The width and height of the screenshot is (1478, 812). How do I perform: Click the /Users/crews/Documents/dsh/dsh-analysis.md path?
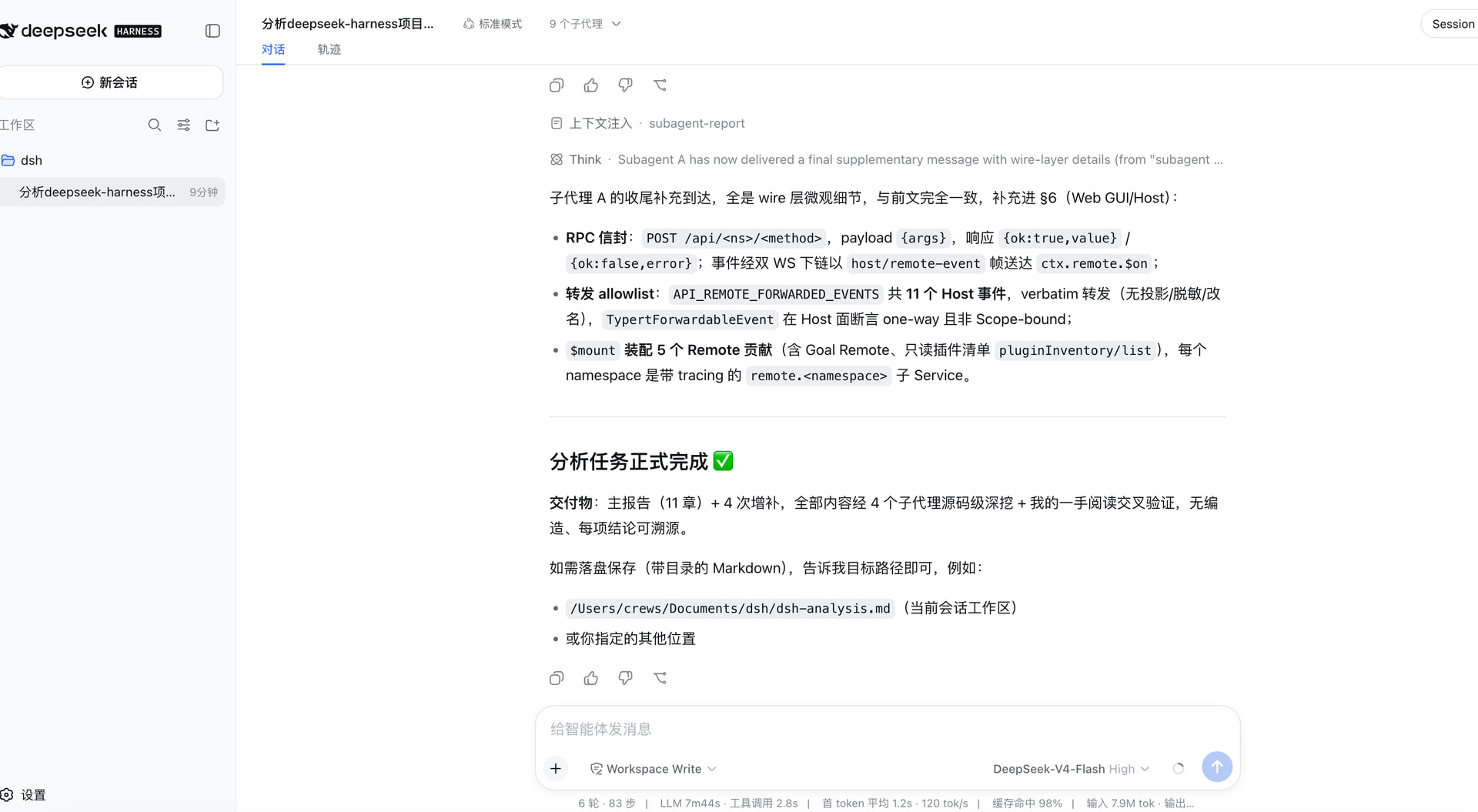pyautogui.click(x=730, y=608)
